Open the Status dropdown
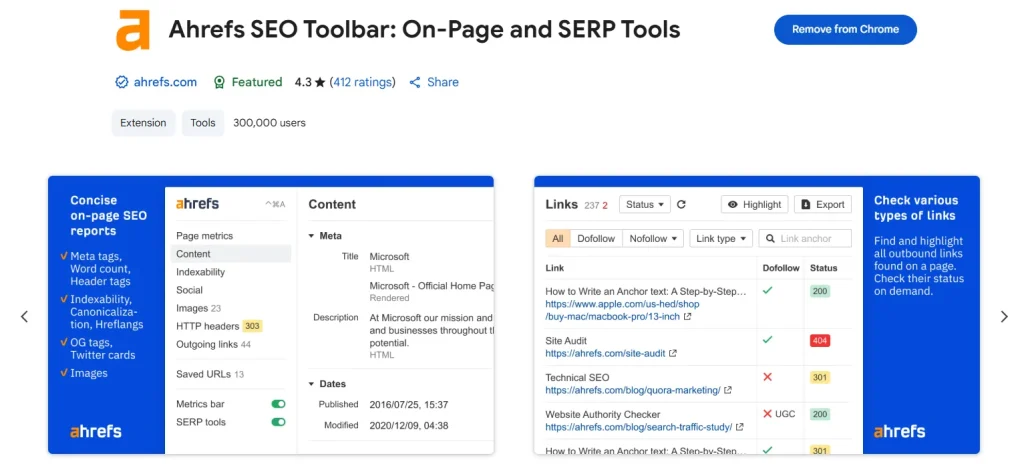 [644, 204]
